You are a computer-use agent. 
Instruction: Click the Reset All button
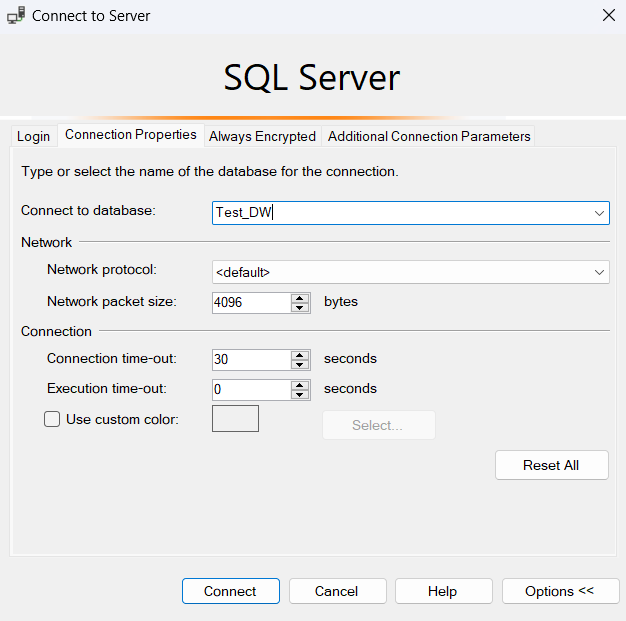pos(551,465)
